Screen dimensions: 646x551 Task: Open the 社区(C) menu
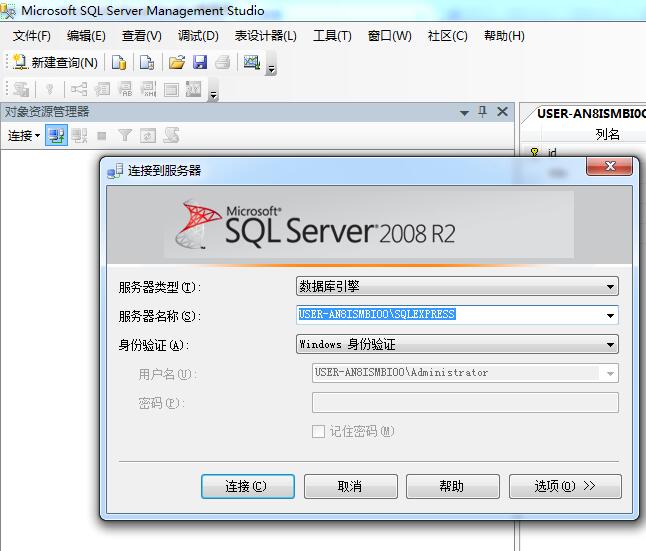(447, 36)
